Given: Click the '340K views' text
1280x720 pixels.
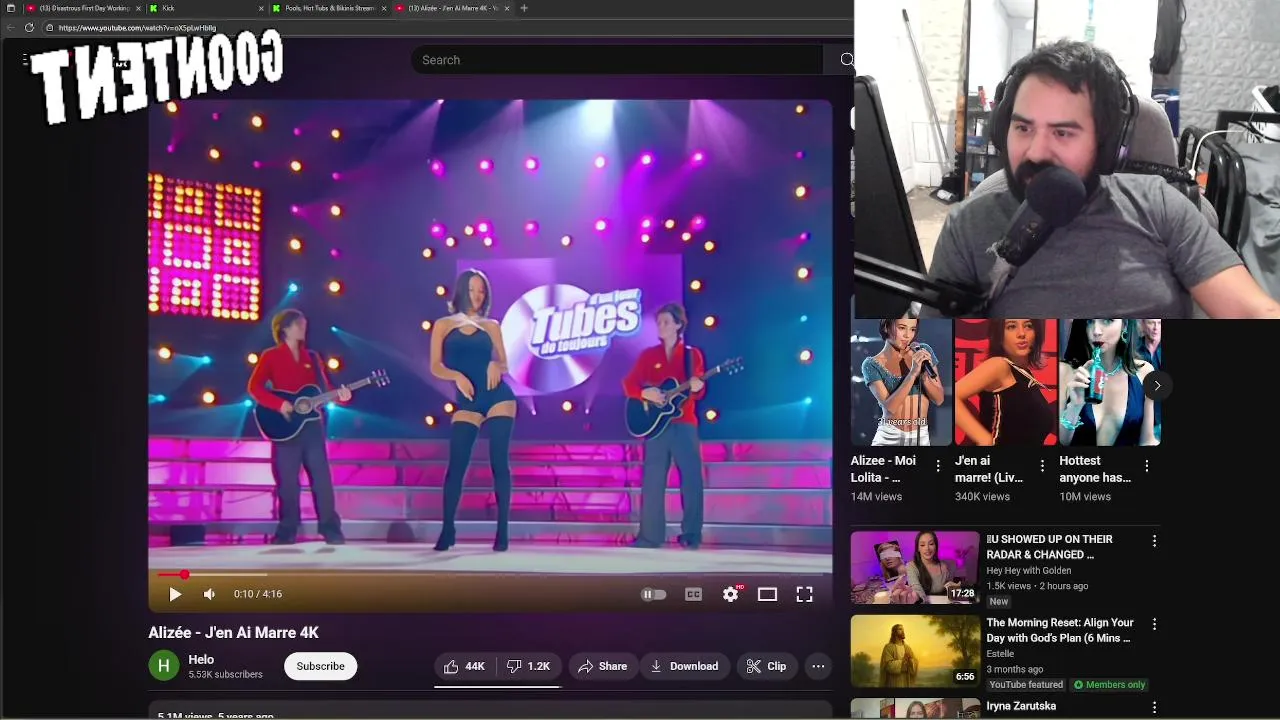Looking at the screenshot, I should click(982, 496).
